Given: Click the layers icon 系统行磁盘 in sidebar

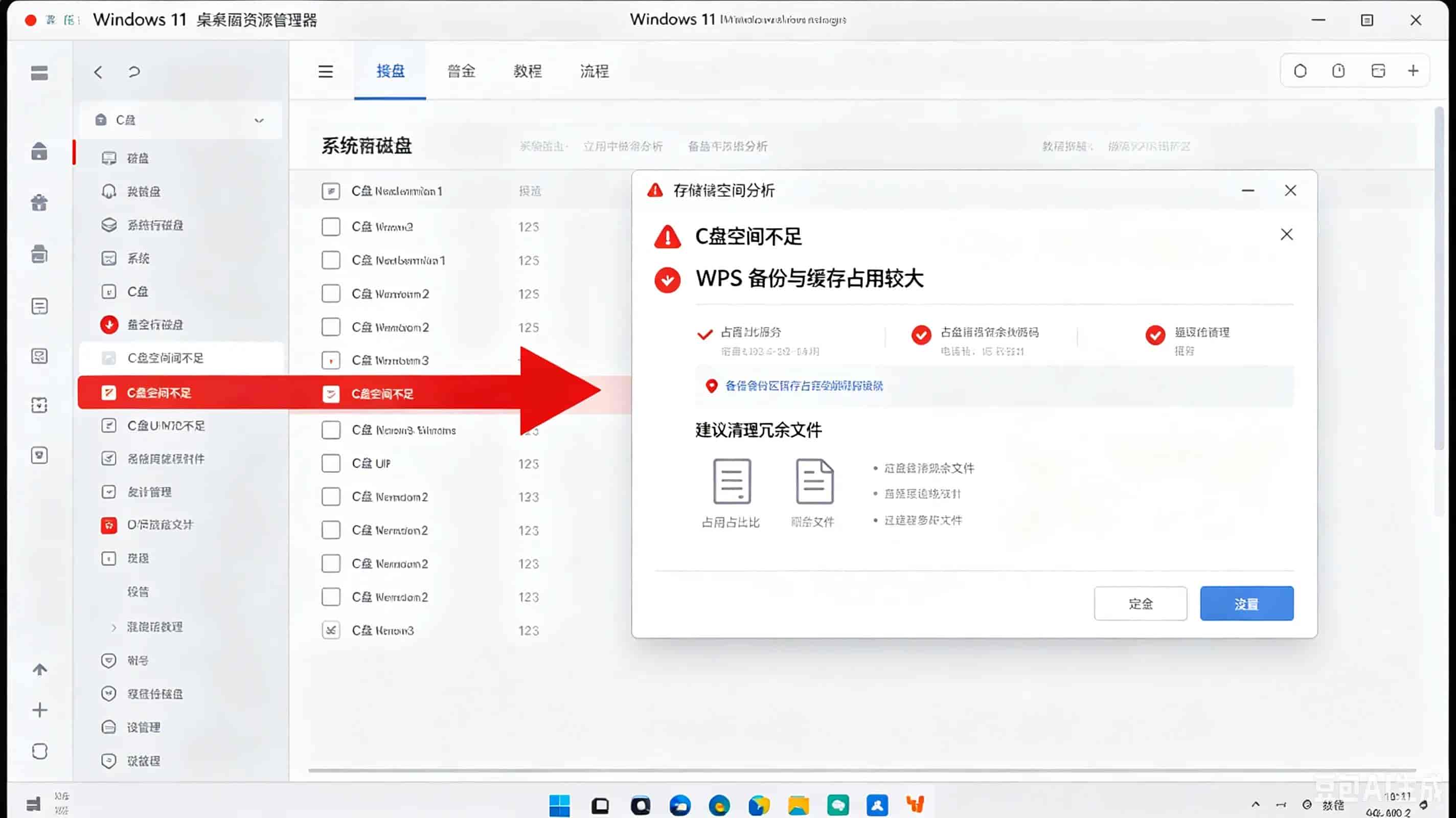Looking at the screenshot, I should coord(109,225).
